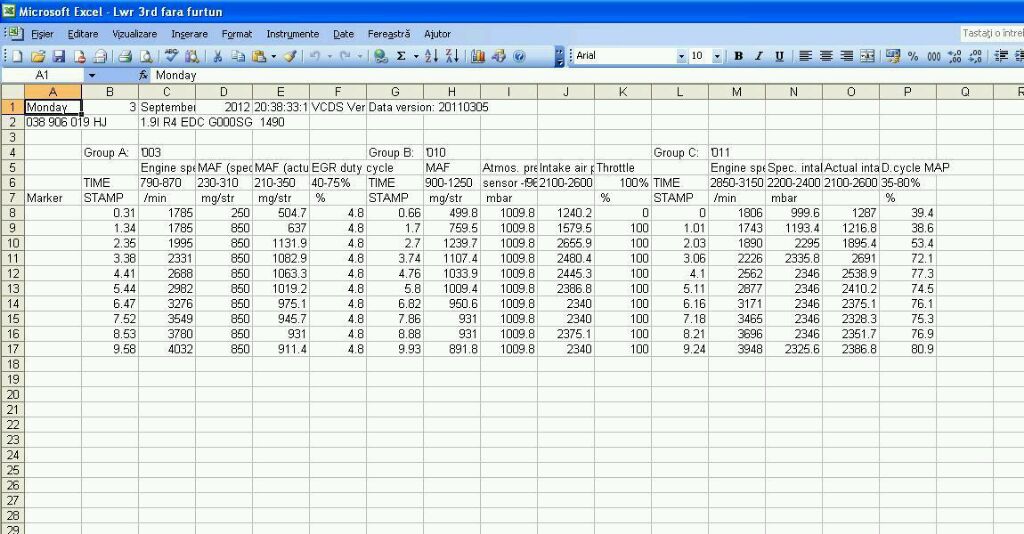Image resolution: width=1024 pixels, height=534 pixels.
Task: Select column A header
Action: click(53, 92)
